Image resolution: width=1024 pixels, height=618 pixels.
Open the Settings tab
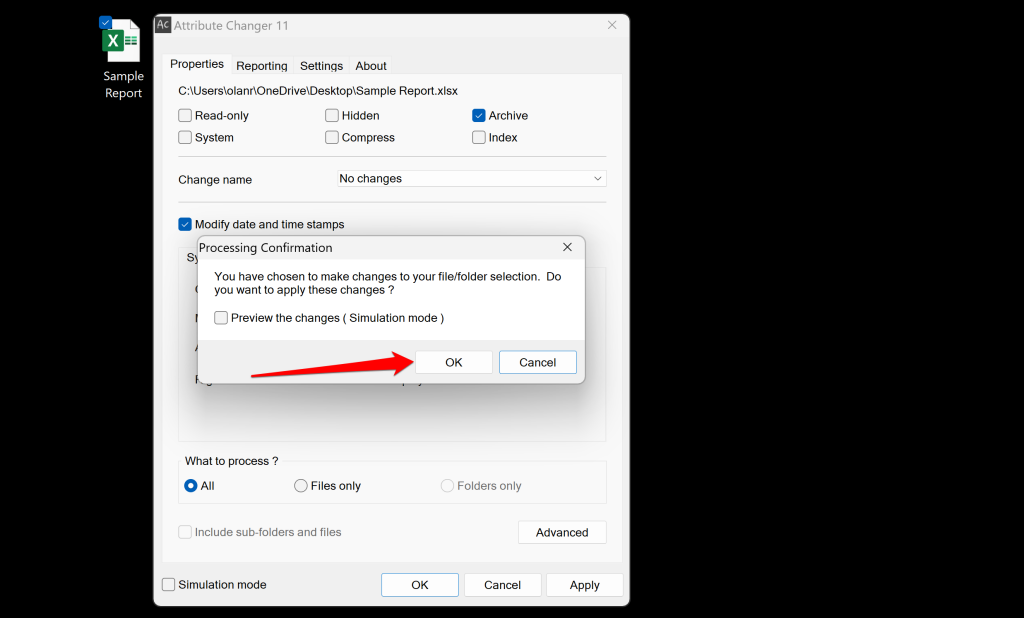(321, 66)
